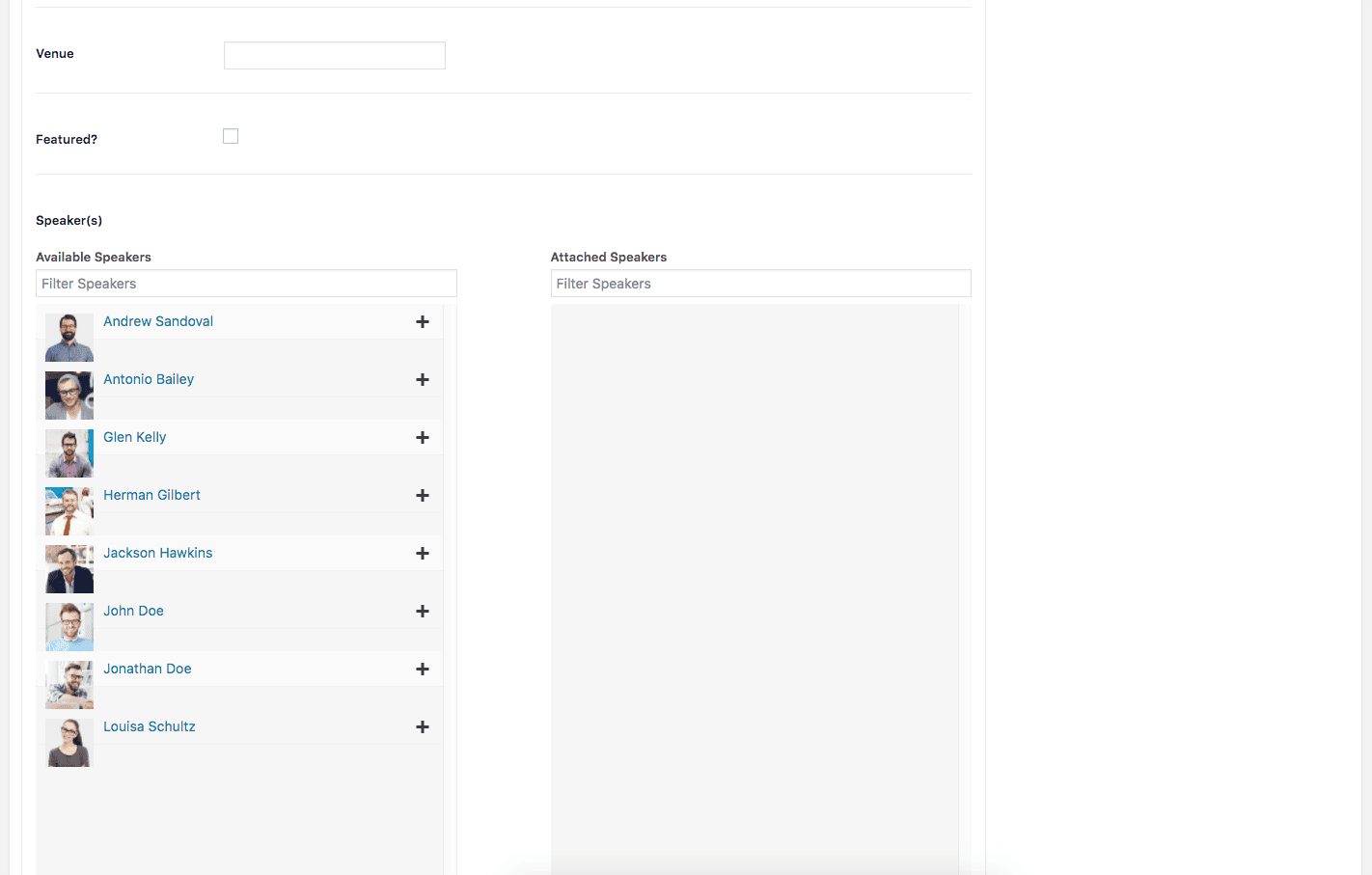Add Antonio Bailey using plus icon
Viewport: 1372px width, 875px height.
click(422, 380)
